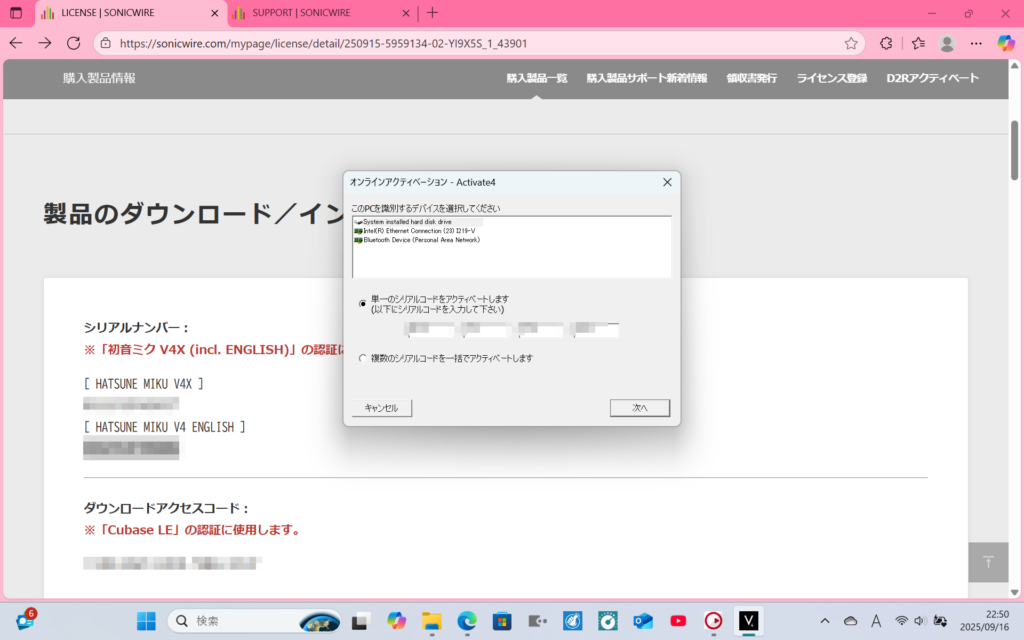
Task: Expand the system tray hidden icons chevron
Action: coord(824,620)
